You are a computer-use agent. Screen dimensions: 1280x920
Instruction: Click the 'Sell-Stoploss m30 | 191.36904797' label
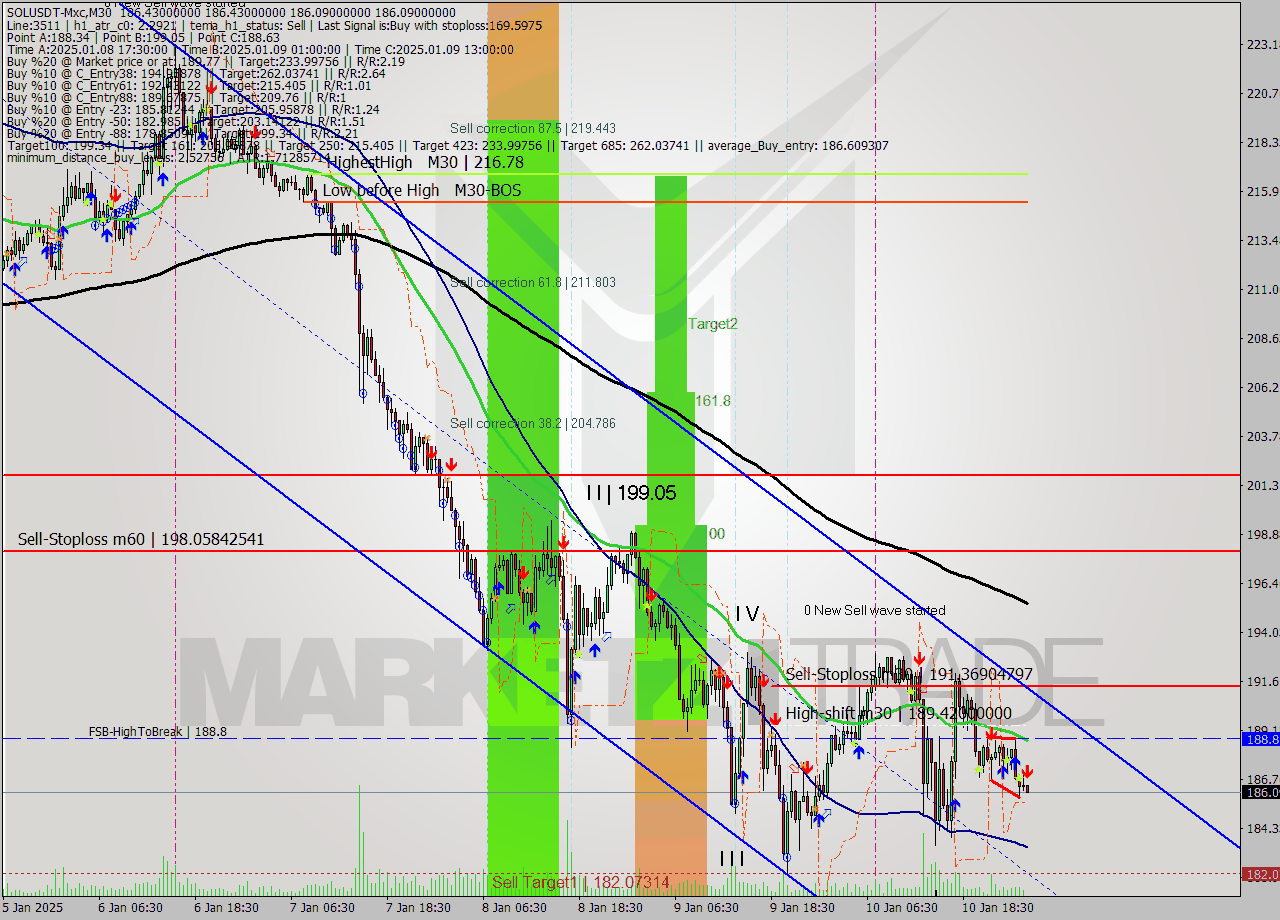click(x=909, y=675)
